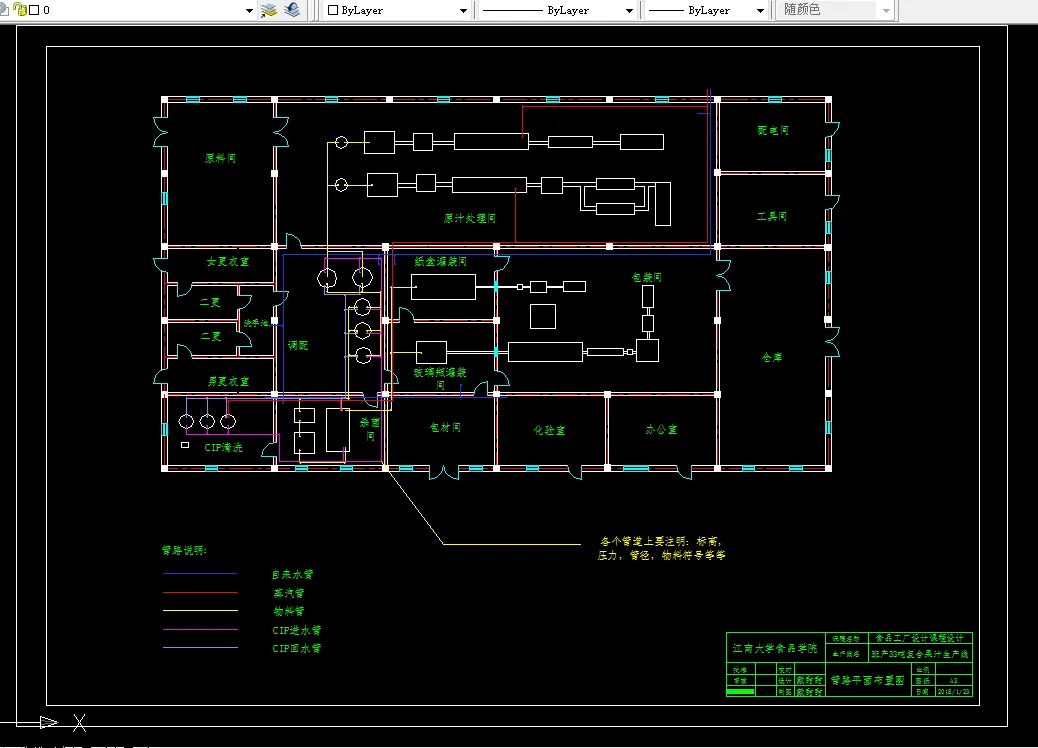This screenshot has height=748, width=1038.
Task: Select the 原汁处理间 label
Action: click(x=469, y=218)
